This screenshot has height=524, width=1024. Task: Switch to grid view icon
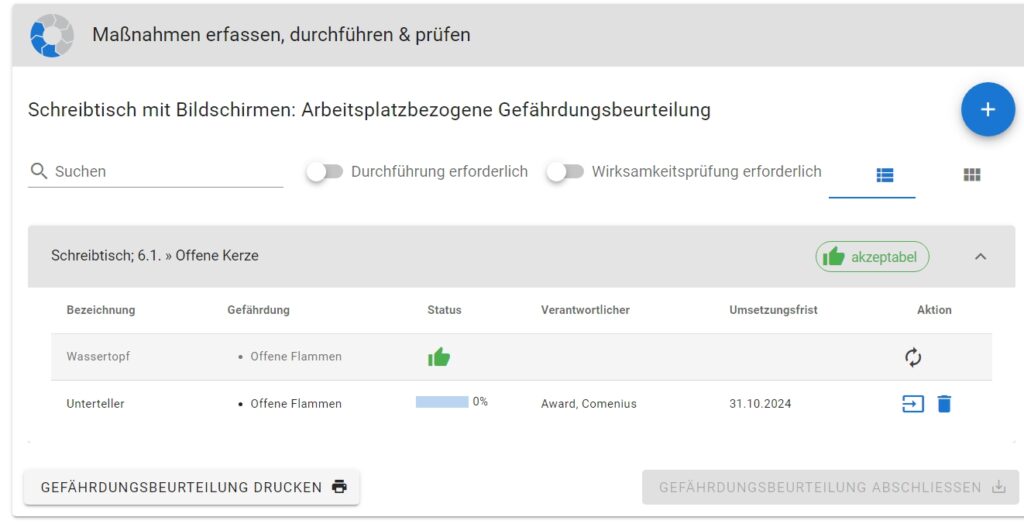971,175
